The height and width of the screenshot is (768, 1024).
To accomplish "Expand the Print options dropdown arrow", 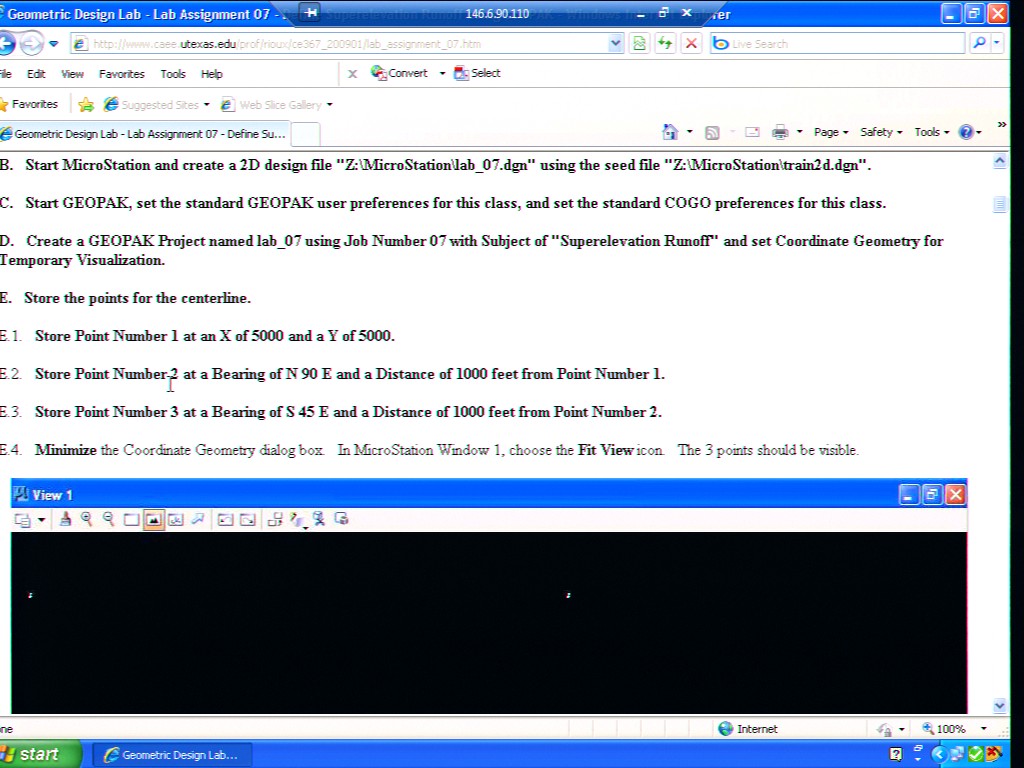I will pos(799,133).
